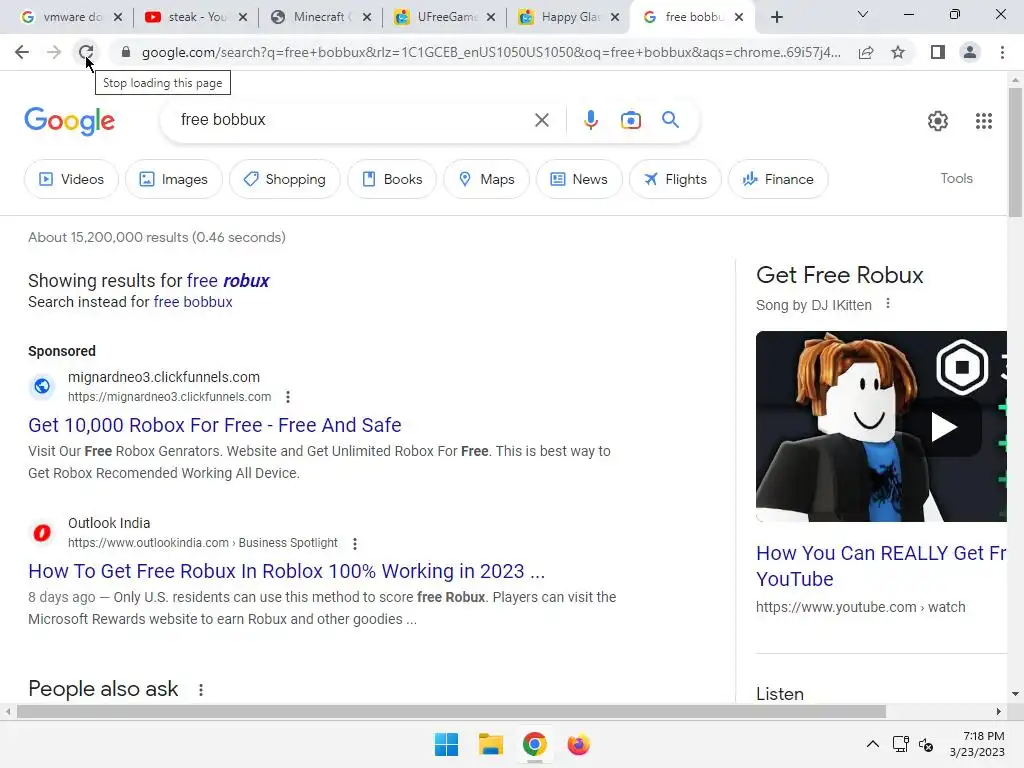Search by image with camera icon
The image size is (1024, 768).
click(631, 120)
